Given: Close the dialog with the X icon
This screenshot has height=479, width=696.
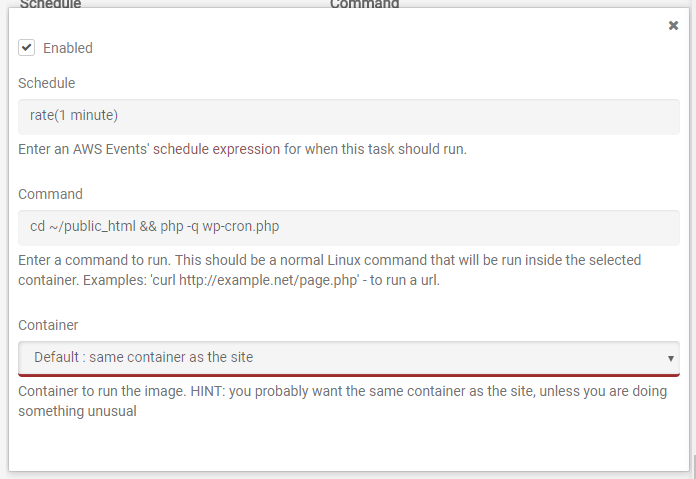Looking at the screenshot, I should [673, 26].
